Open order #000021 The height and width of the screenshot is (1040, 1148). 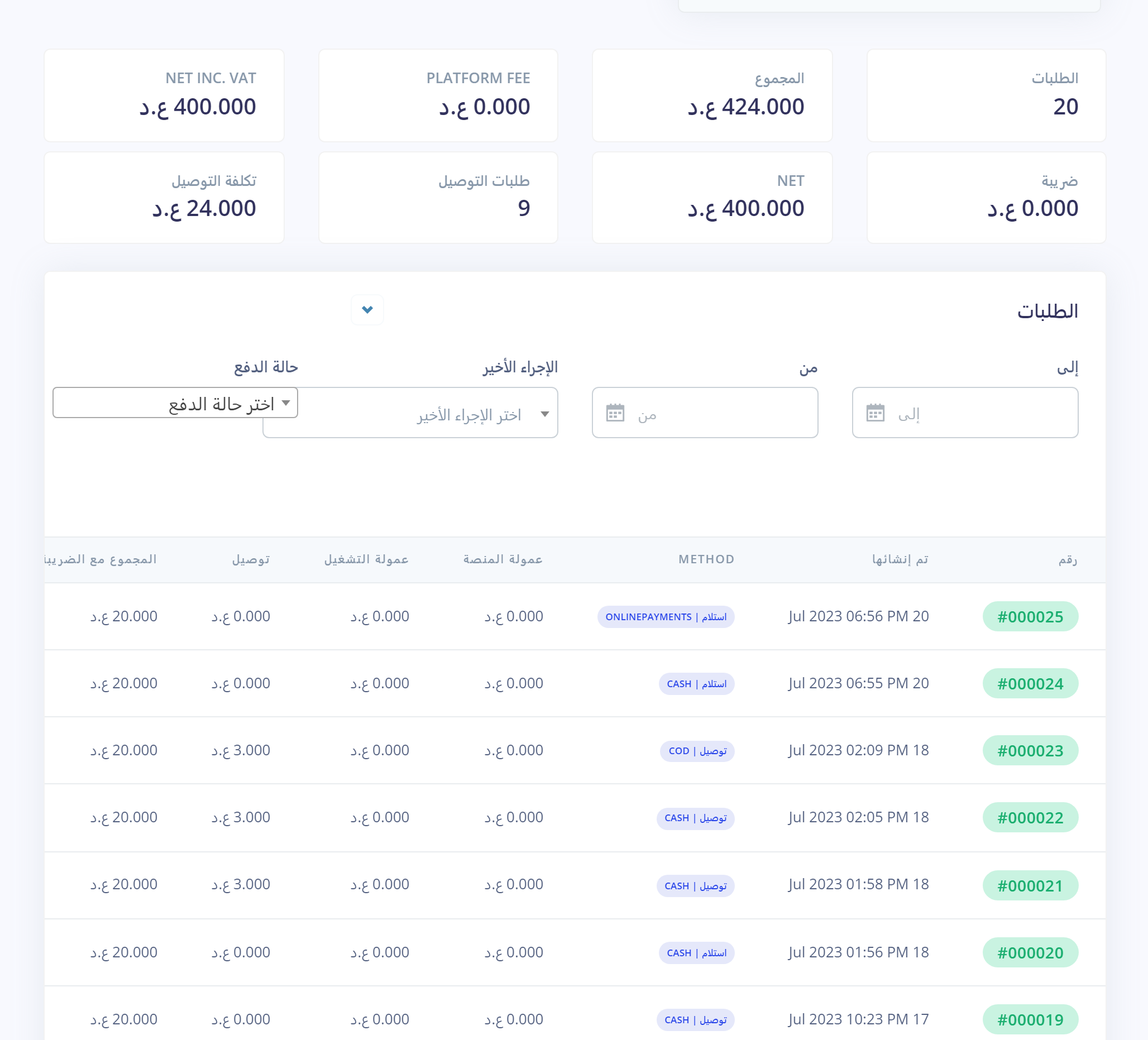click(x=1030, y=886)
